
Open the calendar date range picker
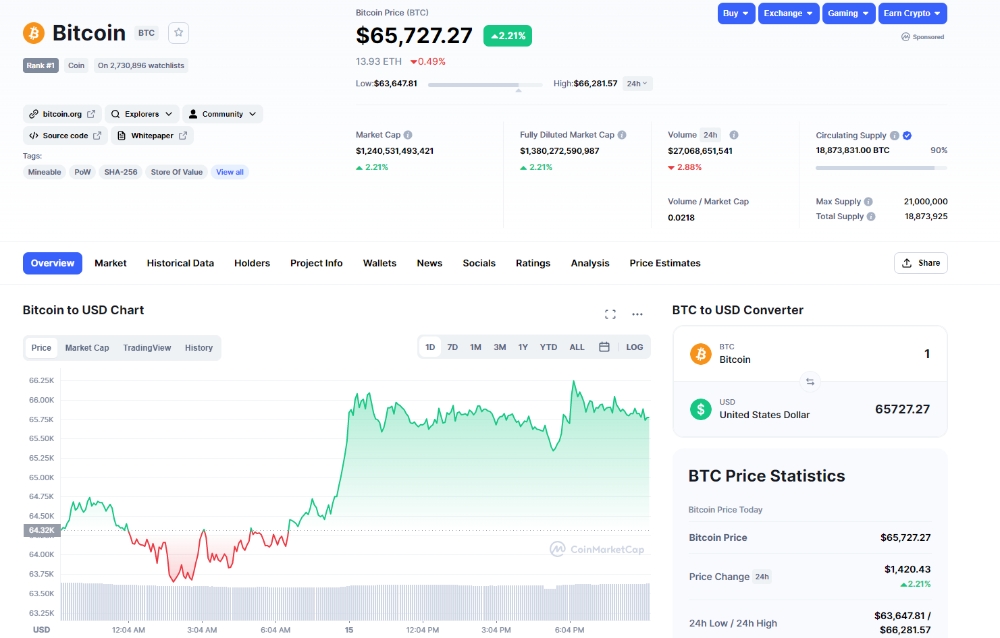pyautogui.click(x=604, y=347)
